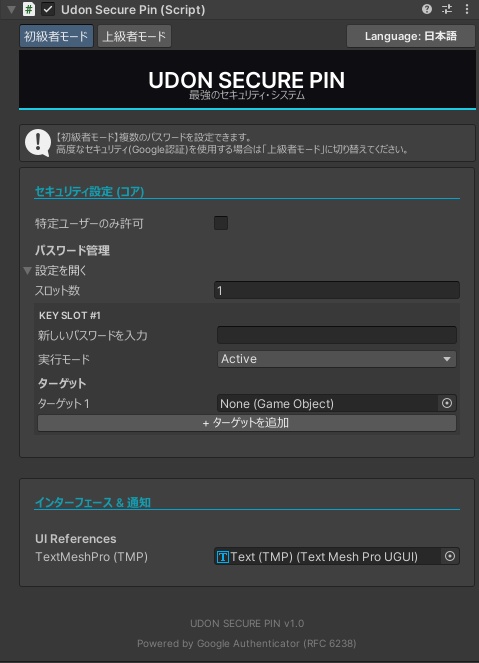Open object picker for ターゲット 1
Screen dimensions: 479x663
(447, 403)
